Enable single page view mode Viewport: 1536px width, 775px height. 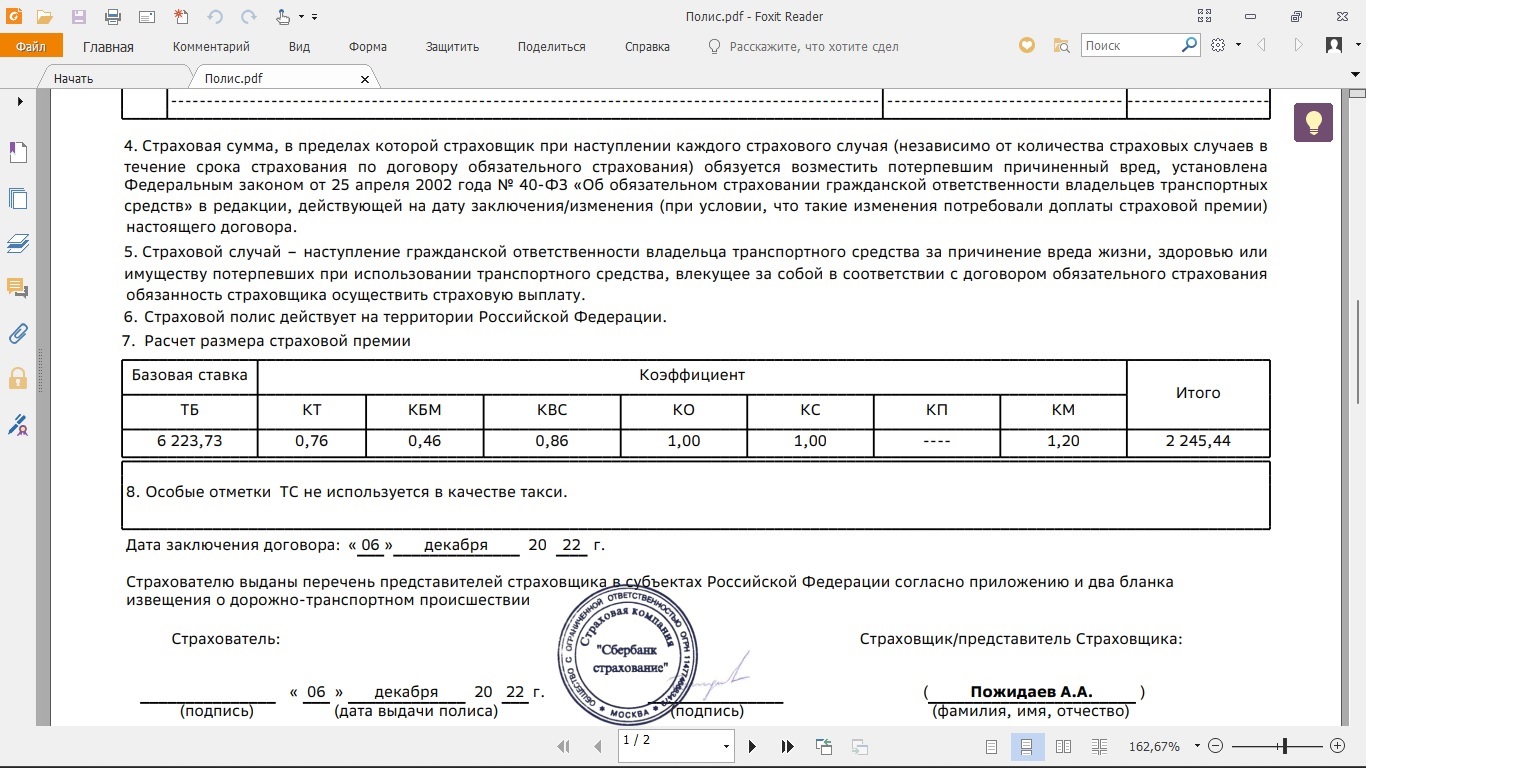992,746
